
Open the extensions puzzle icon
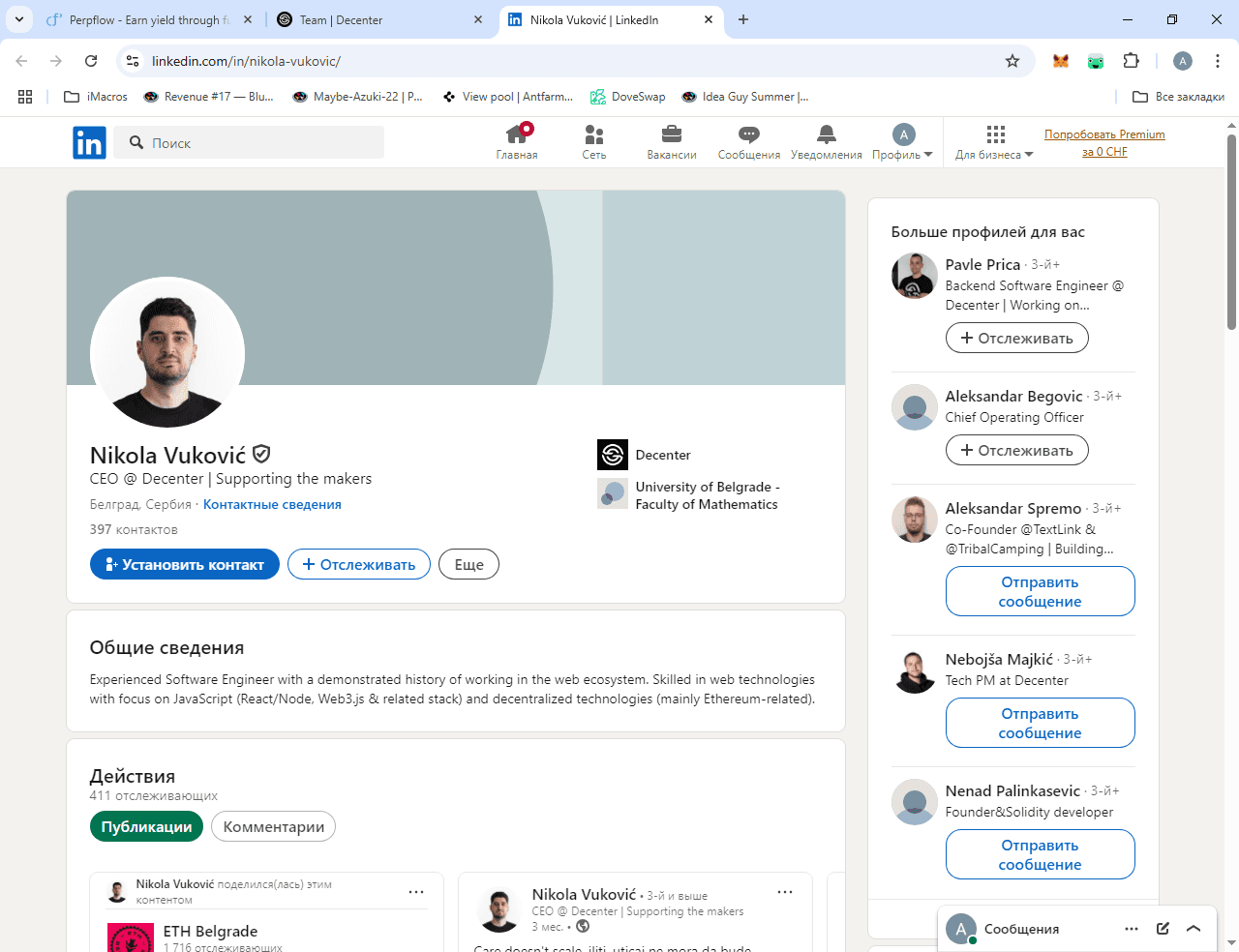click(1131, 61)
